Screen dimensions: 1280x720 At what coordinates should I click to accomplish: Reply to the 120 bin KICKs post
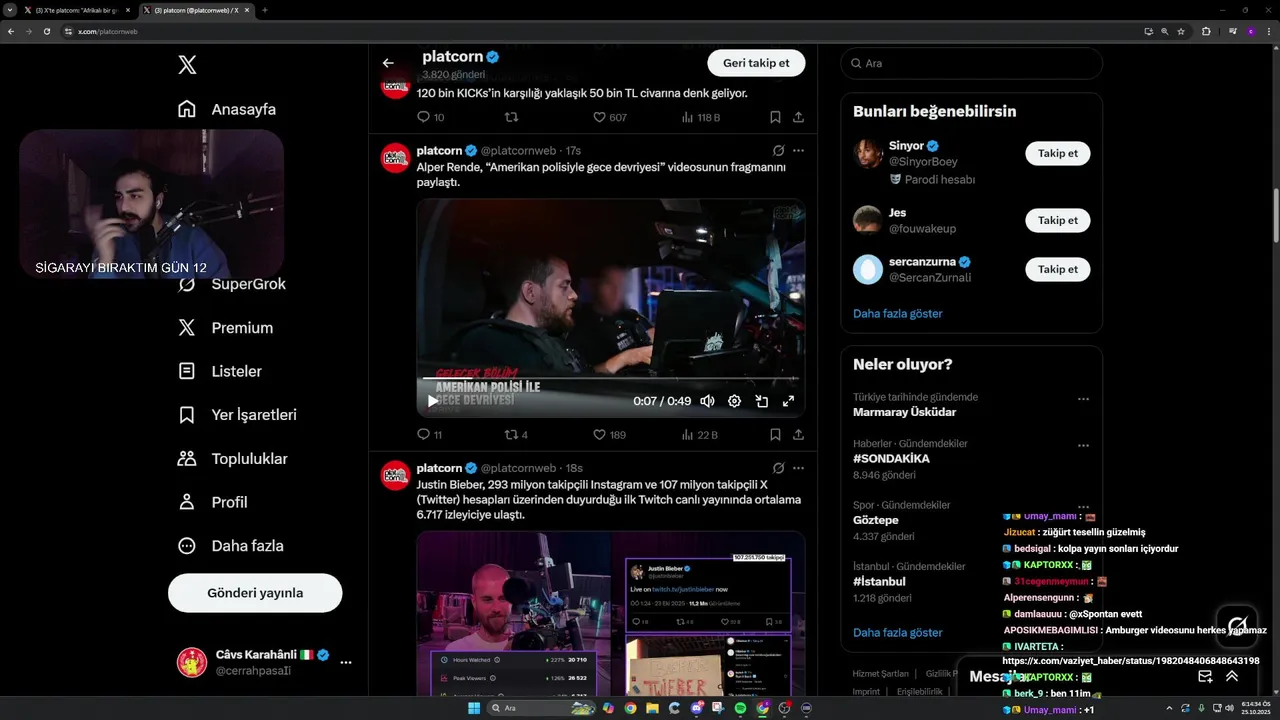coord(430,117)
